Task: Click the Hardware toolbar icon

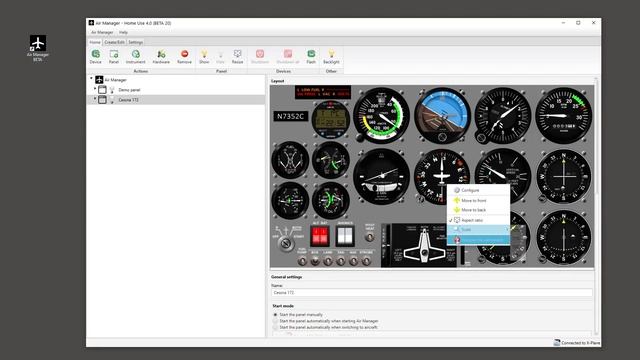Action: pos(161,54)
